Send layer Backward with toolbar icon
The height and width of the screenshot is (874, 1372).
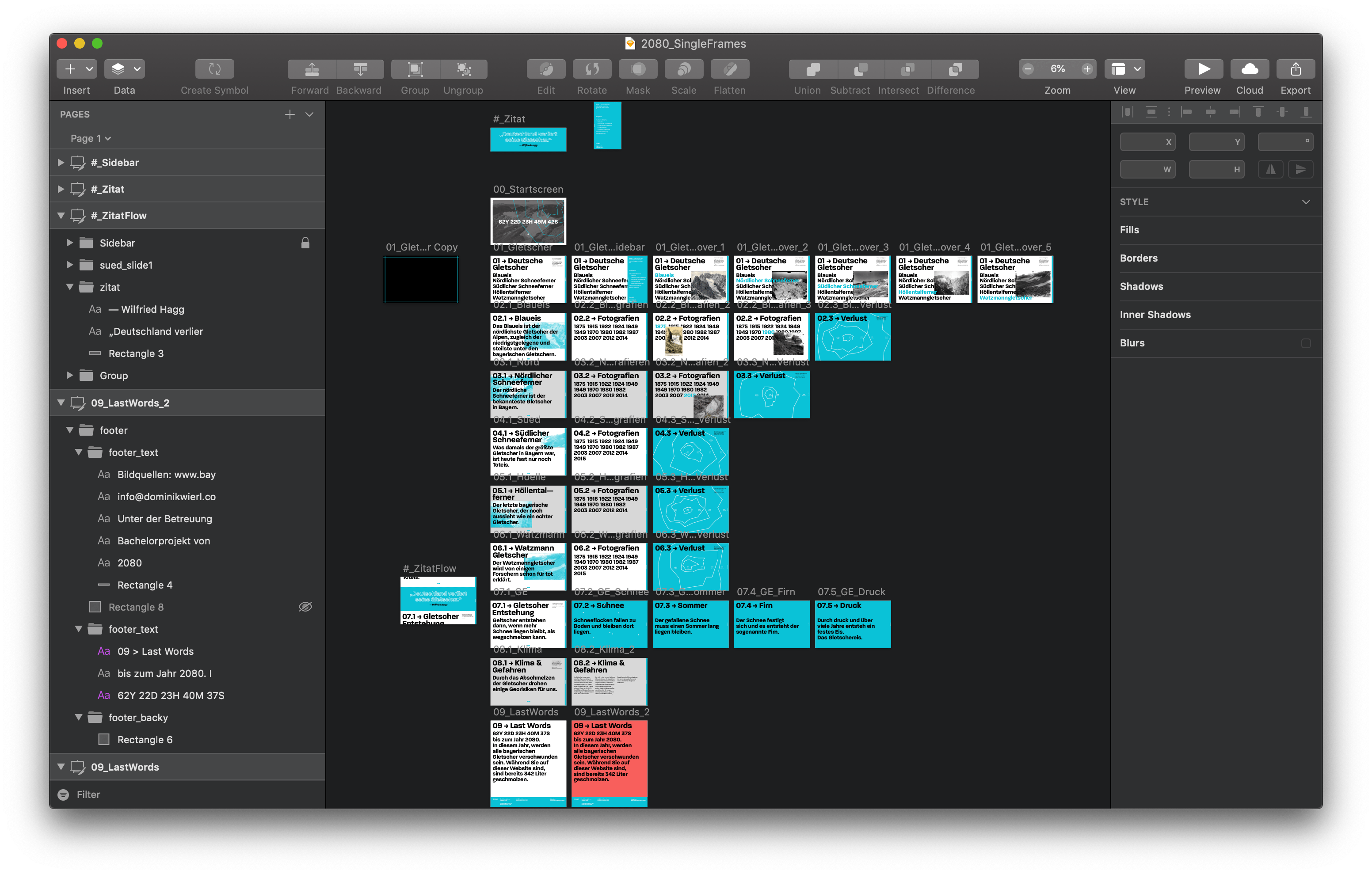coord(360,69)
